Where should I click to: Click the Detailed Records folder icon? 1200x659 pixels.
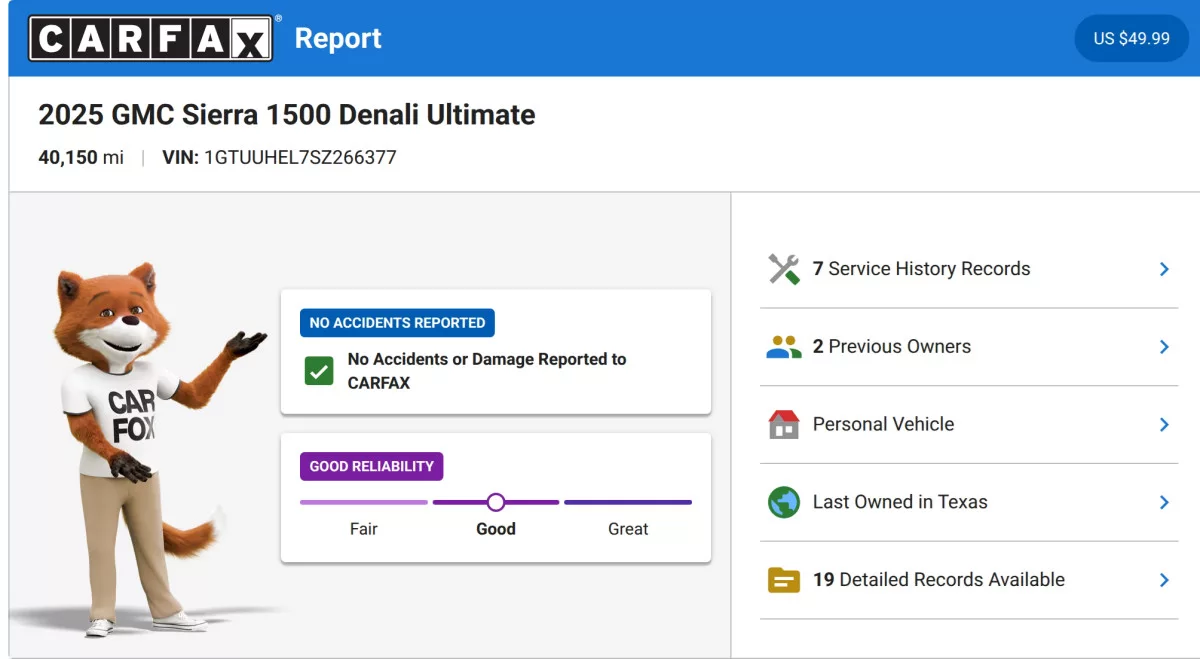pyautogui.click(x=784, y=580)
